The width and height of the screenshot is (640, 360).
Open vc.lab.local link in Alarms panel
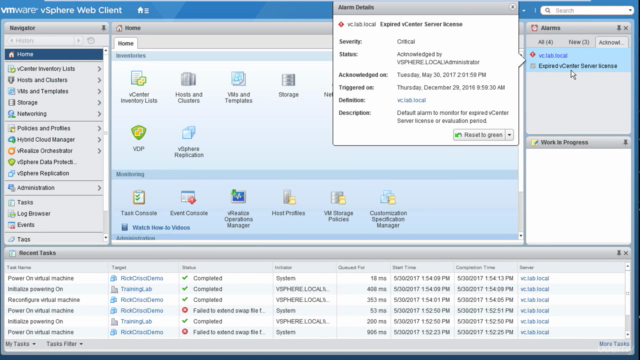(x=553, y=56)
